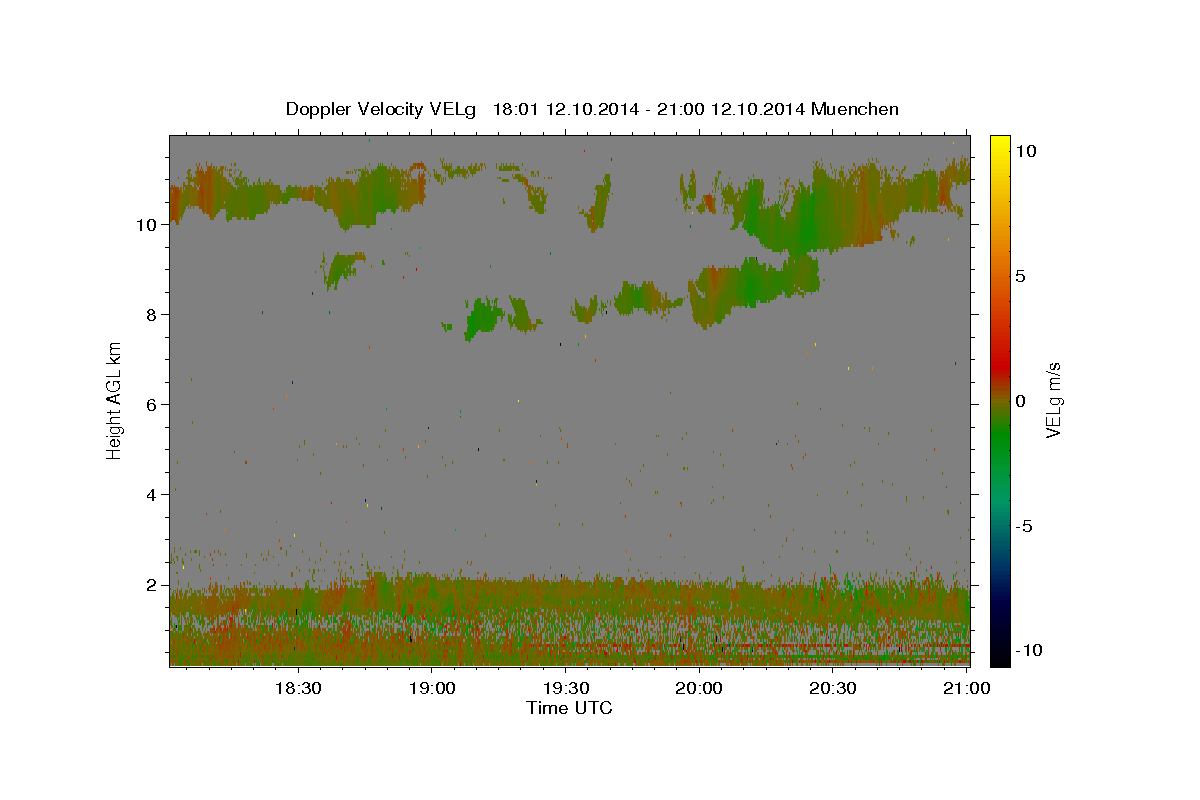This screenshot has height=800, width=1200.
Task: Click the colorbar label '10'
Action: (x=1025, y=151)
